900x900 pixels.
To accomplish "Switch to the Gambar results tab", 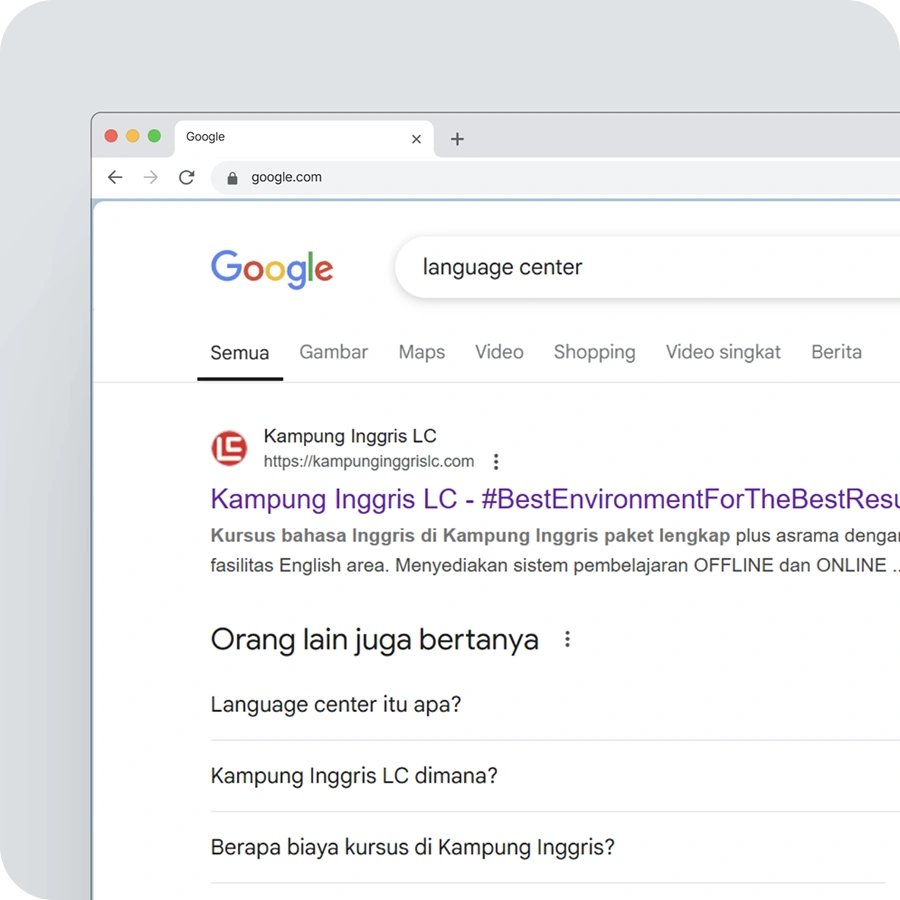I will [333, 352].
